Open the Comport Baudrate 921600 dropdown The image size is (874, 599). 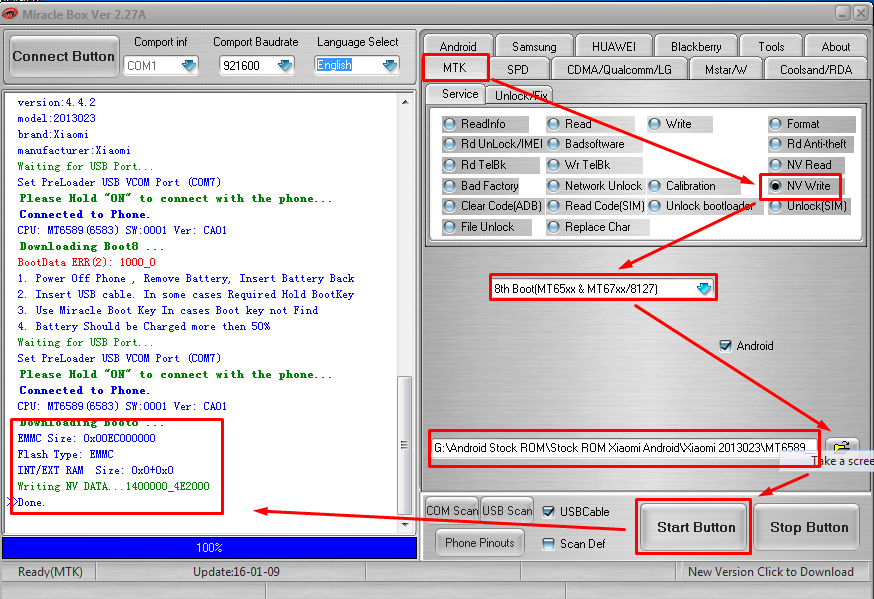point(285,66)
